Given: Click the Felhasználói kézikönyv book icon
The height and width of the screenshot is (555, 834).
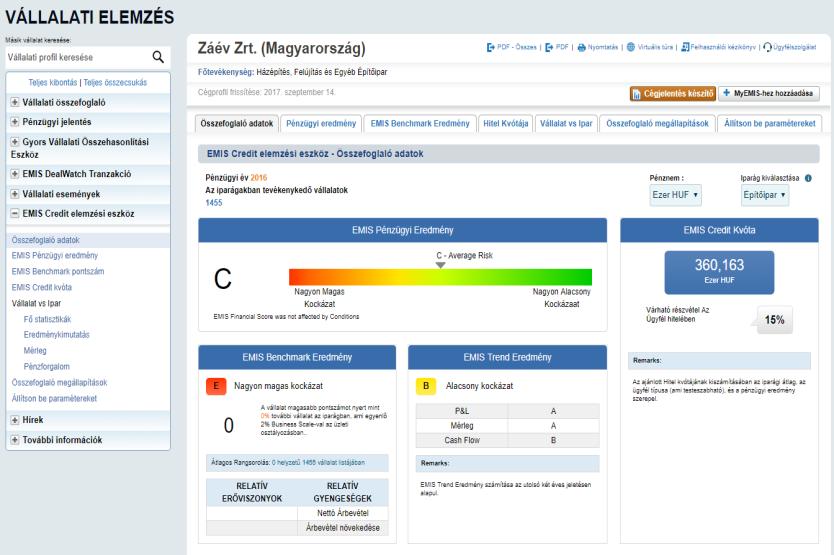Looking at the screenshot, I should point(685,47).
